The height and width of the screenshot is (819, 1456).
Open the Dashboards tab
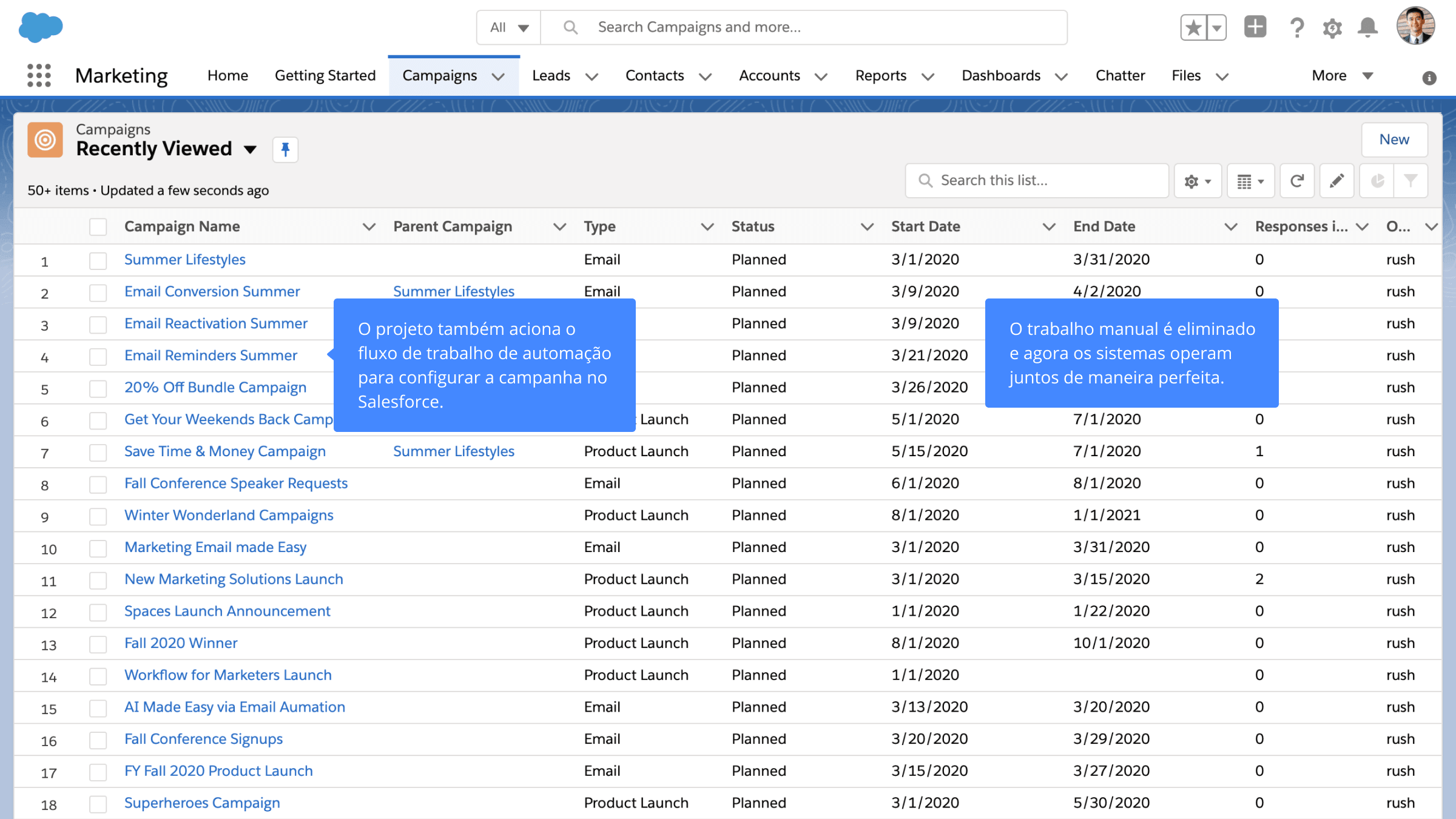pyautogui.click(x=1001, y=76)
